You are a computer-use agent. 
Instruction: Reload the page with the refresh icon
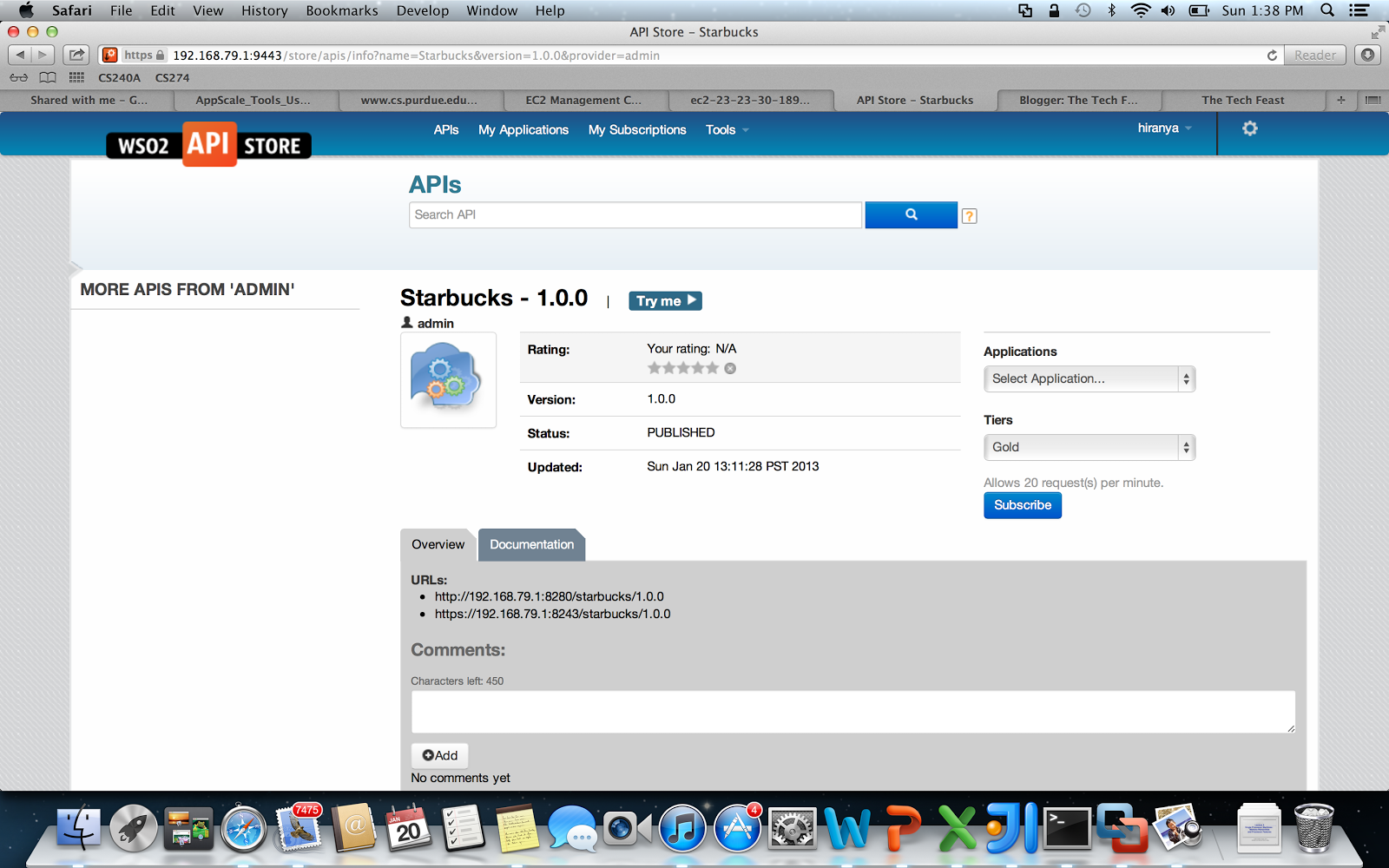coord(1272,55)
